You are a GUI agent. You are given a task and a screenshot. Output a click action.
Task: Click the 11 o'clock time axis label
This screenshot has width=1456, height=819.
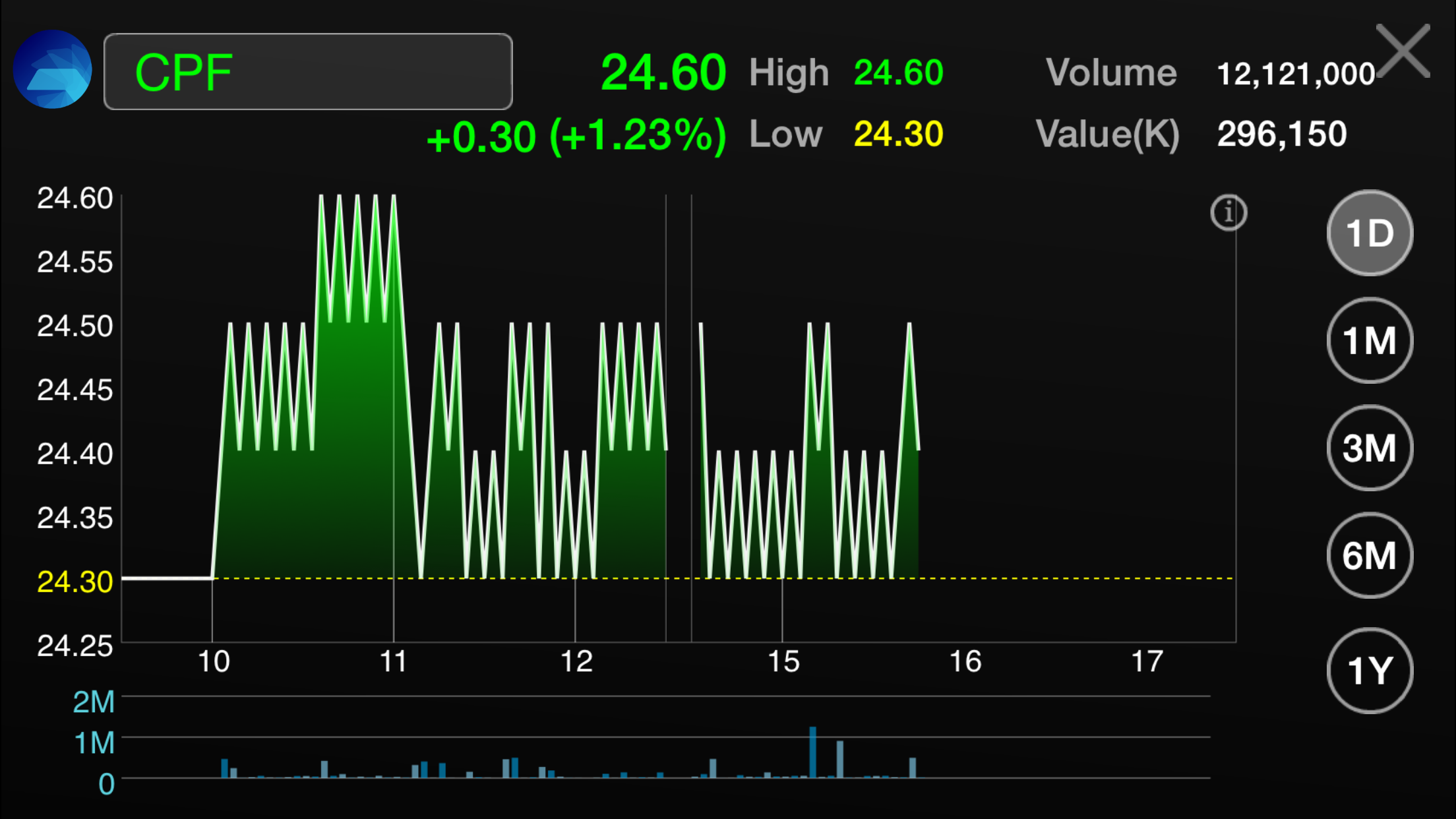pyautogui.click(x=393, y=661)
